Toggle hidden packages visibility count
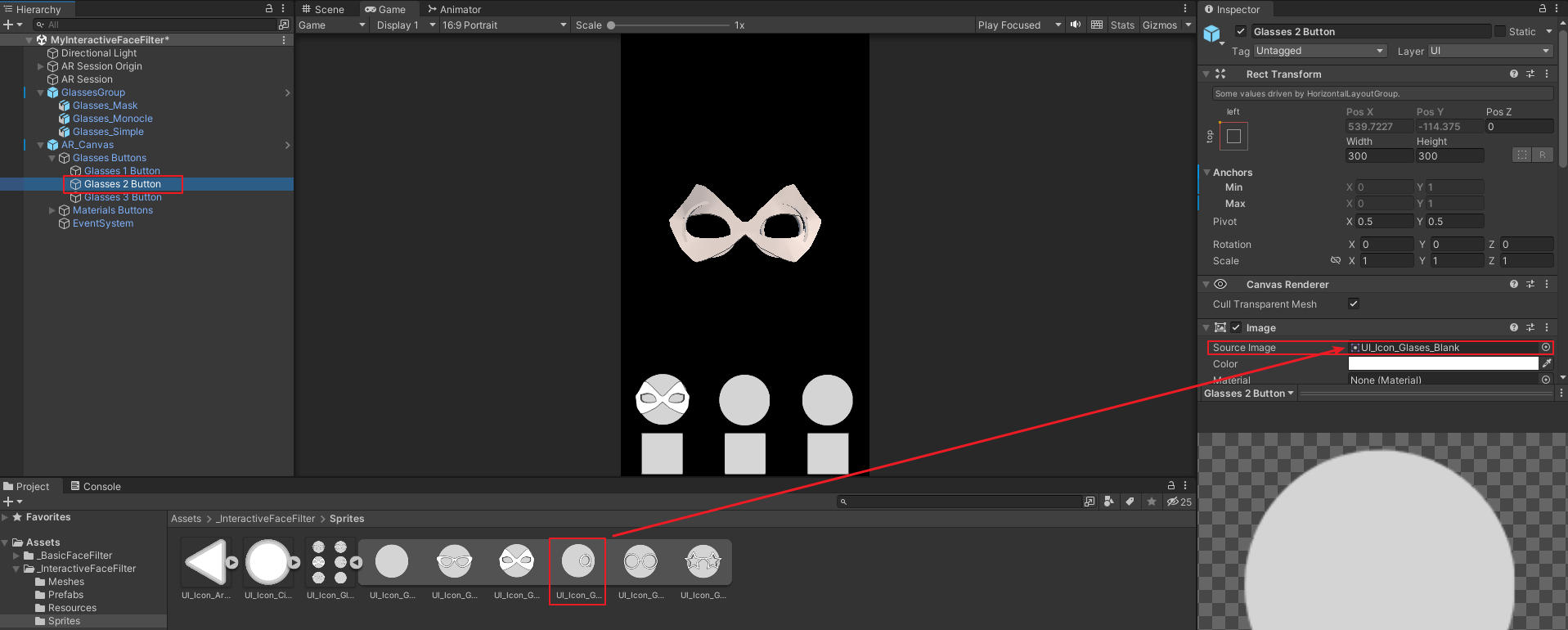Image resolution: width=1568 pixels, height=630 pixels. [1179, 502]
